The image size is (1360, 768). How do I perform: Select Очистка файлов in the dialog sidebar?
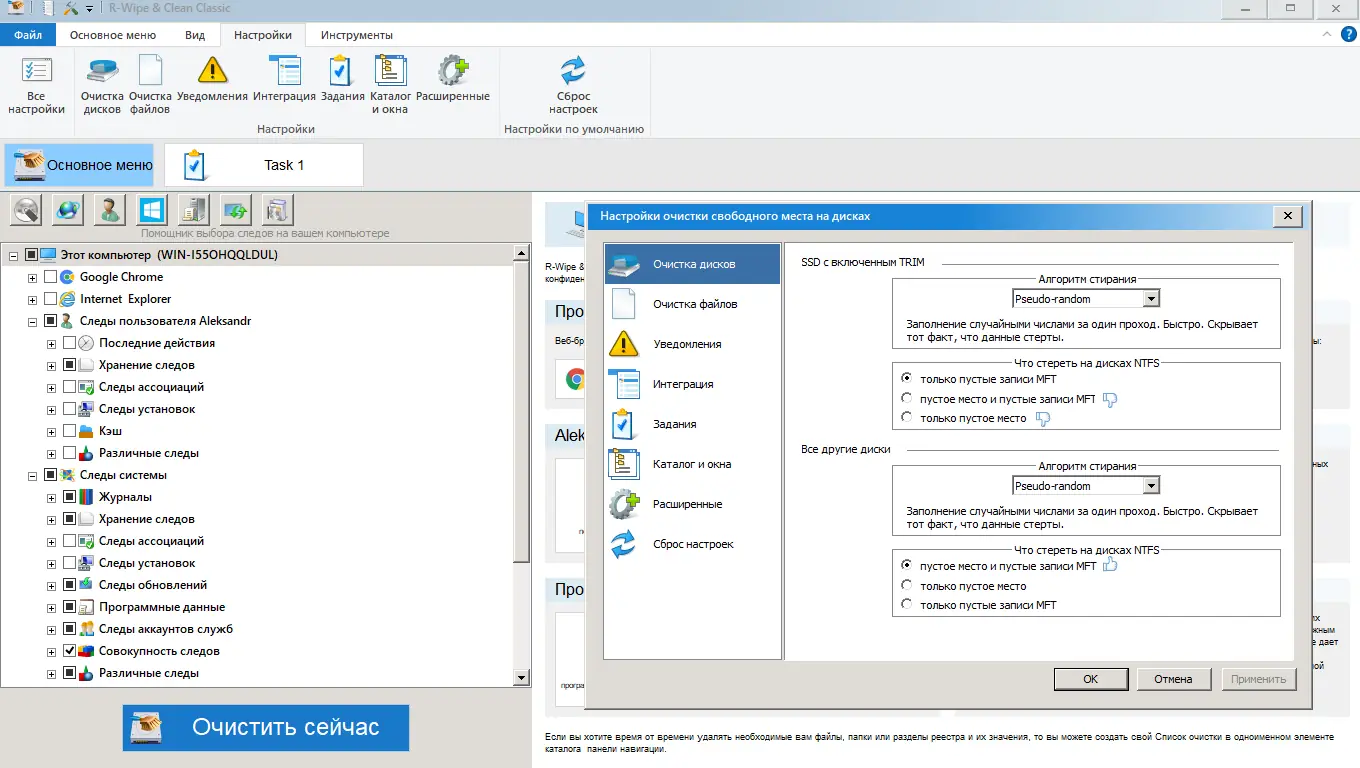click(692, 304)
